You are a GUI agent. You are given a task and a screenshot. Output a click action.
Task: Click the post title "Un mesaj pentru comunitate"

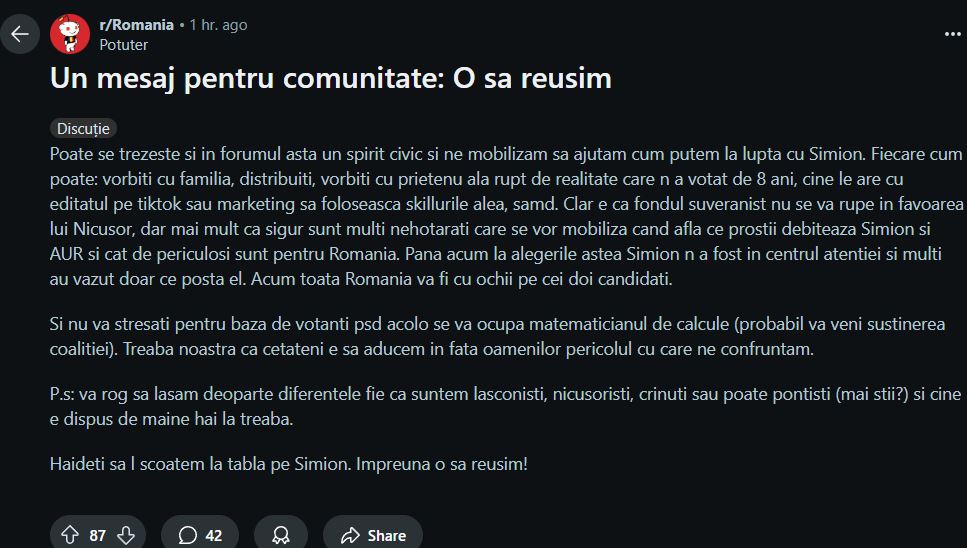330,79
